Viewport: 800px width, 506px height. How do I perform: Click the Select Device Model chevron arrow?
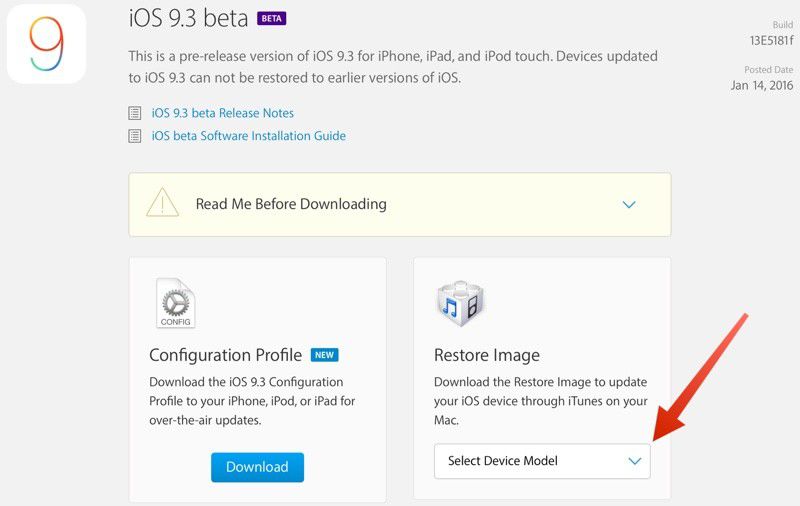coord(635,461)
